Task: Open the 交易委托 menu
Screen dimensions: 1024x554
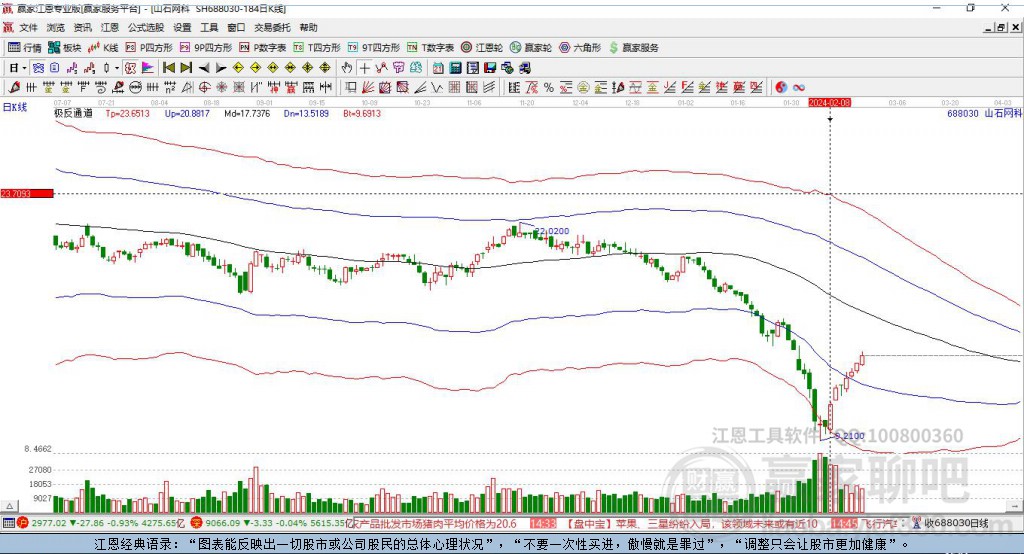Action: pyautogui.click(x=272, y=27)
